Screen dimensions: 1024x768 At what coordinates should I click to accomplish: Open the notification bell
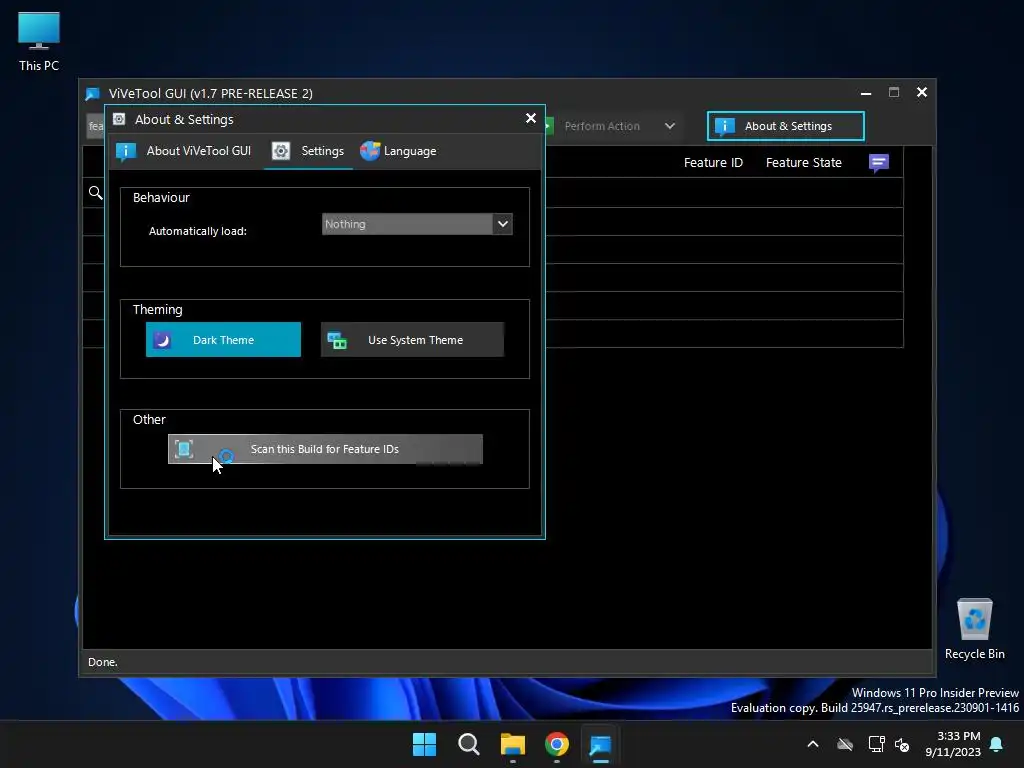997,744
